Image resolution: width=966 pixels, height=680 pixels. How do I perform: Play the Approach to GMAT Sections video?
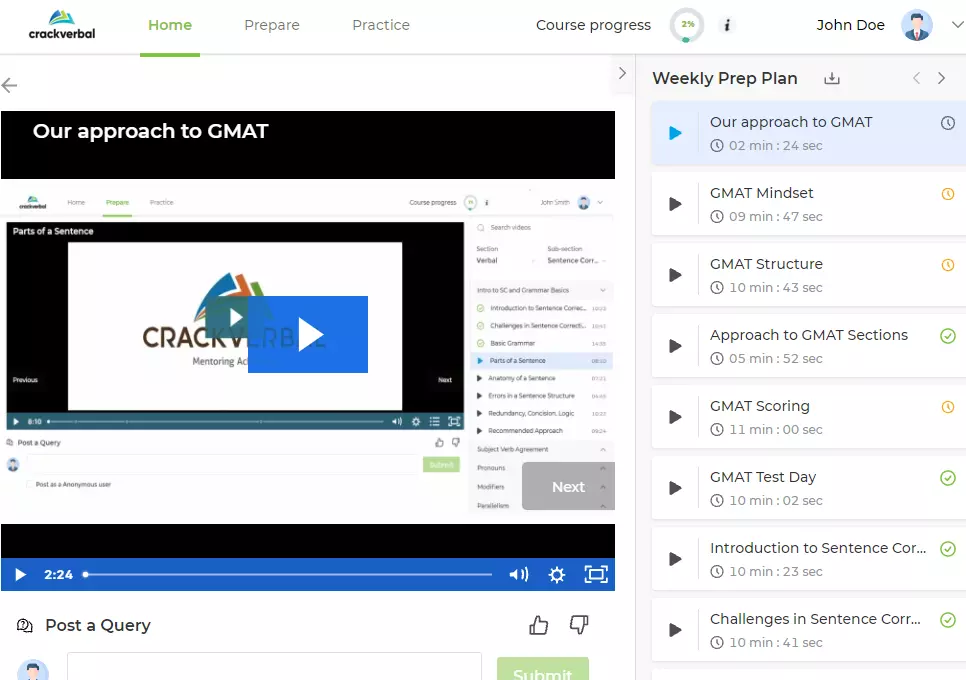coord(675,346)
